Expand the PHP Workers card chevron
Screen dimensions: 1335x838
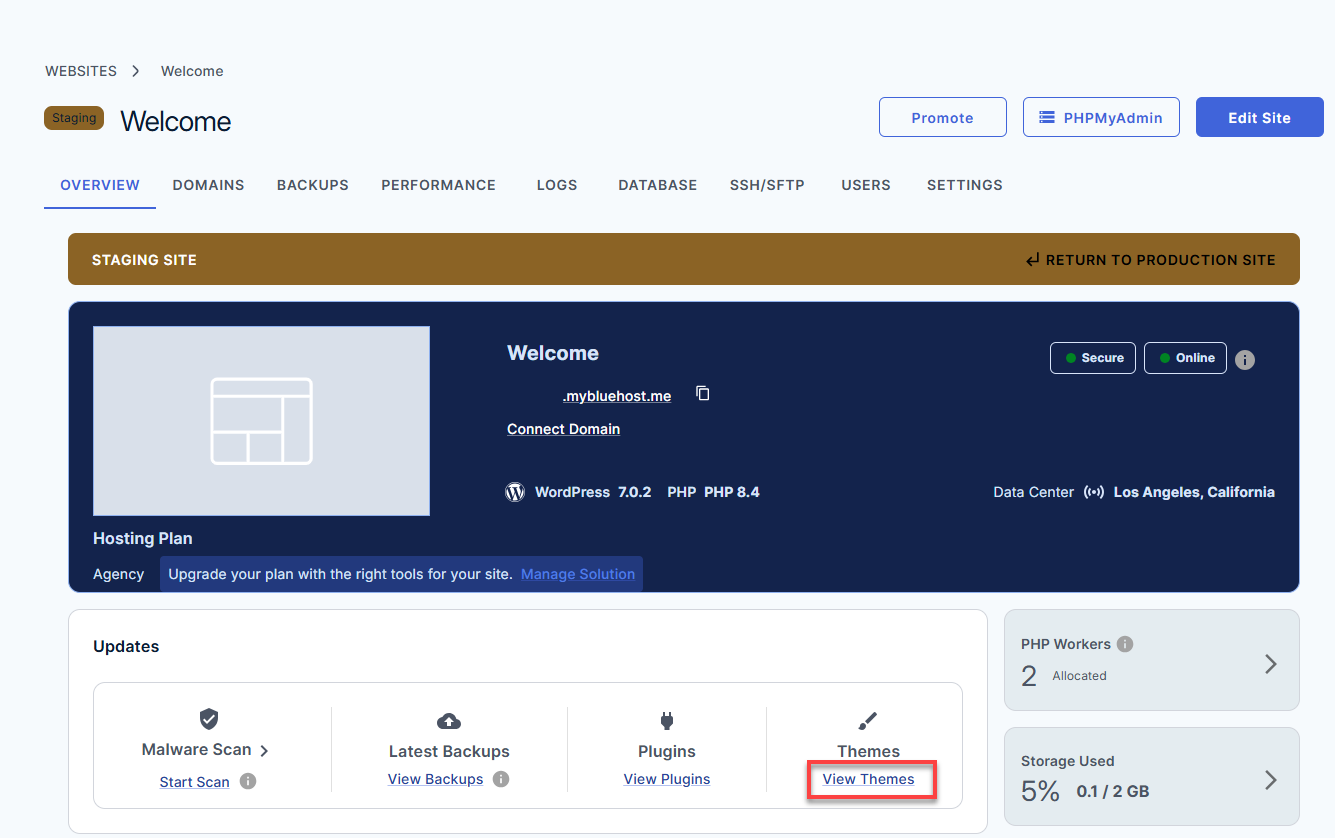[x=1271, y=664]
